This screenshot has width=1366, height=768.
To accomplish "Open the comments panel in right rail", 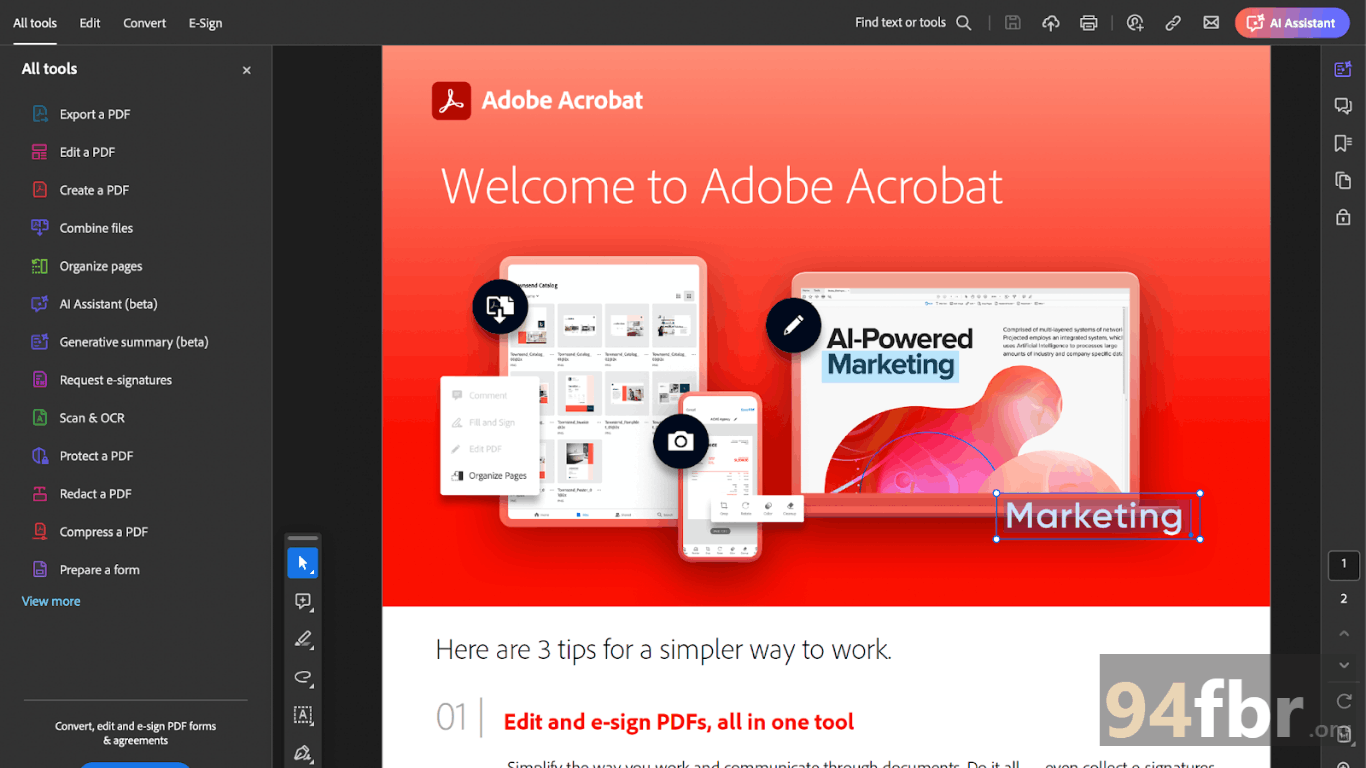I will pos(1343,106).
